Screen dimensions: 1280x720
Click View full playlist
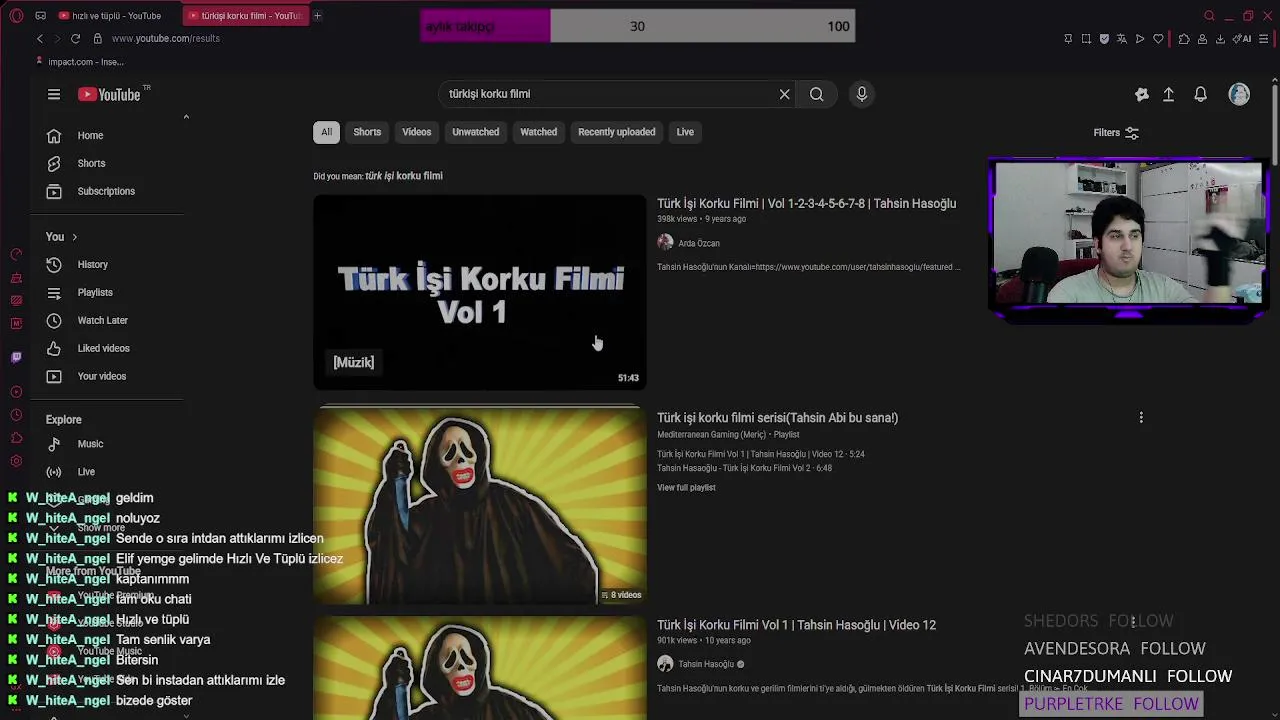click(x=686, y=488)
